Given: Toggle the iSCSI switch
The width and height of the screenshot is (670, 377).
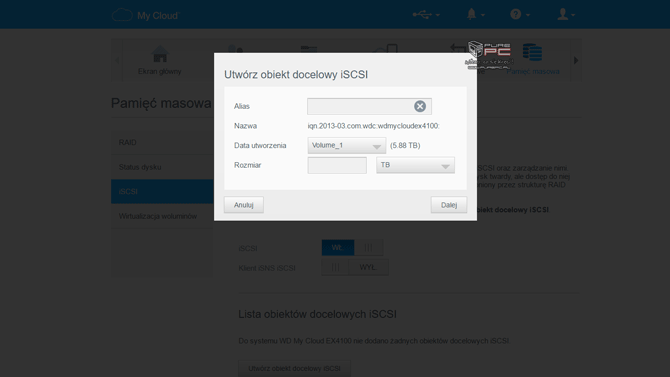Looking at the screenshot, I should 352,247.
